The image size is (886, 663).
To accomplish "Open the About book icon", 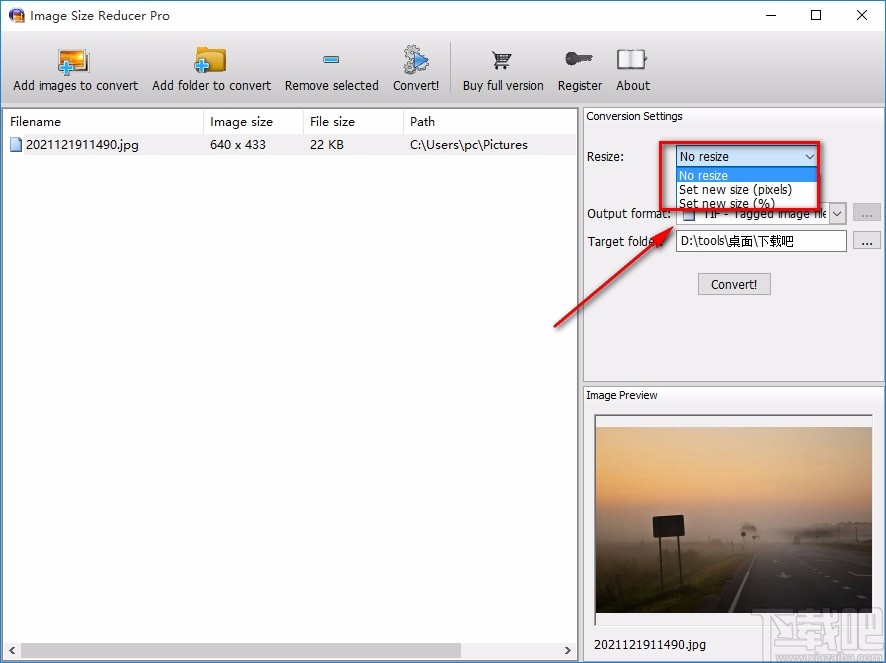I will pyautogui.click(x=632, y=61).
